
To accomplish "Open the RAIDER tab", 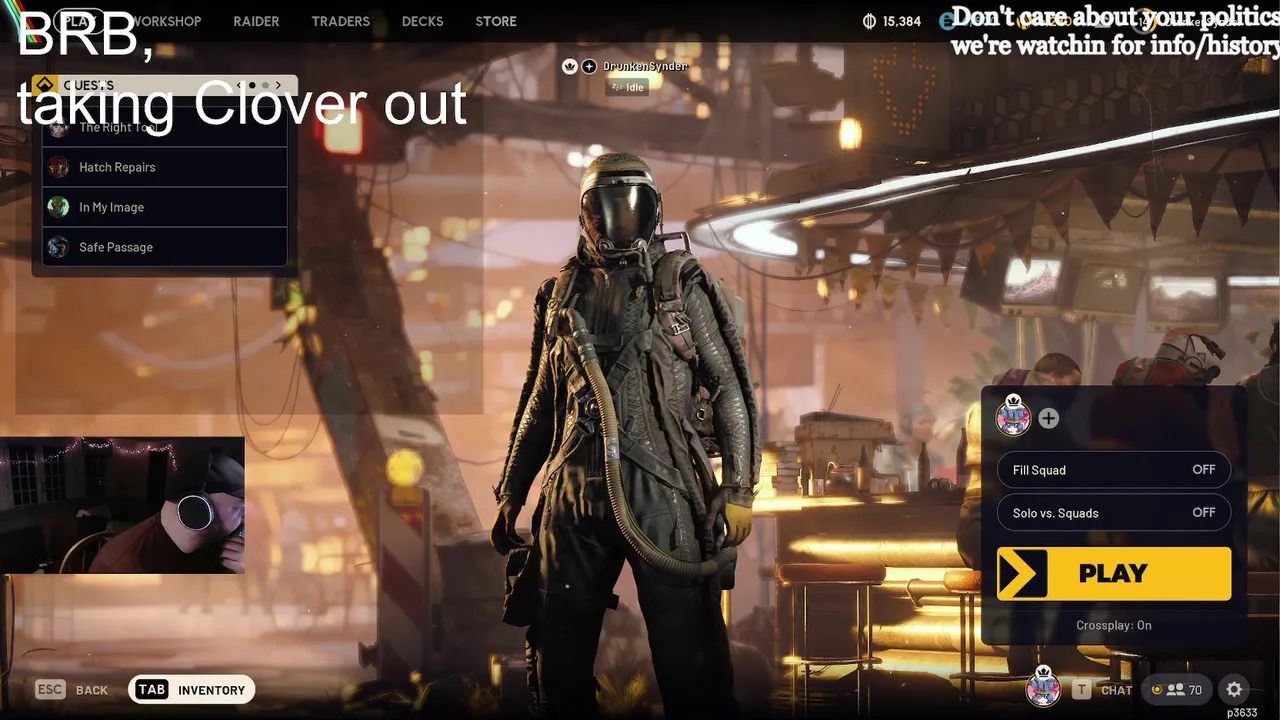I will 256,21.
